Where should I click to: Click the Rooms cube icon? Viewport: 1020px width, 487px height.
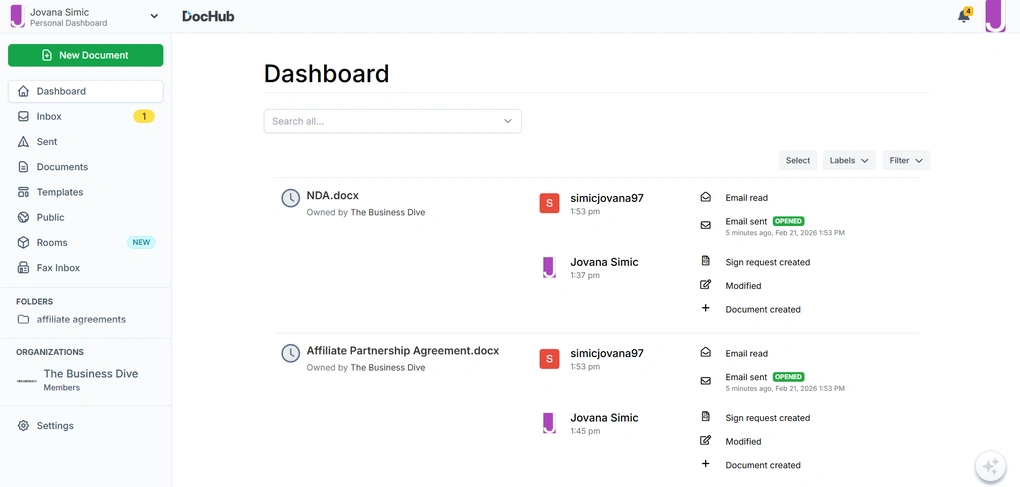pos(23,243)
